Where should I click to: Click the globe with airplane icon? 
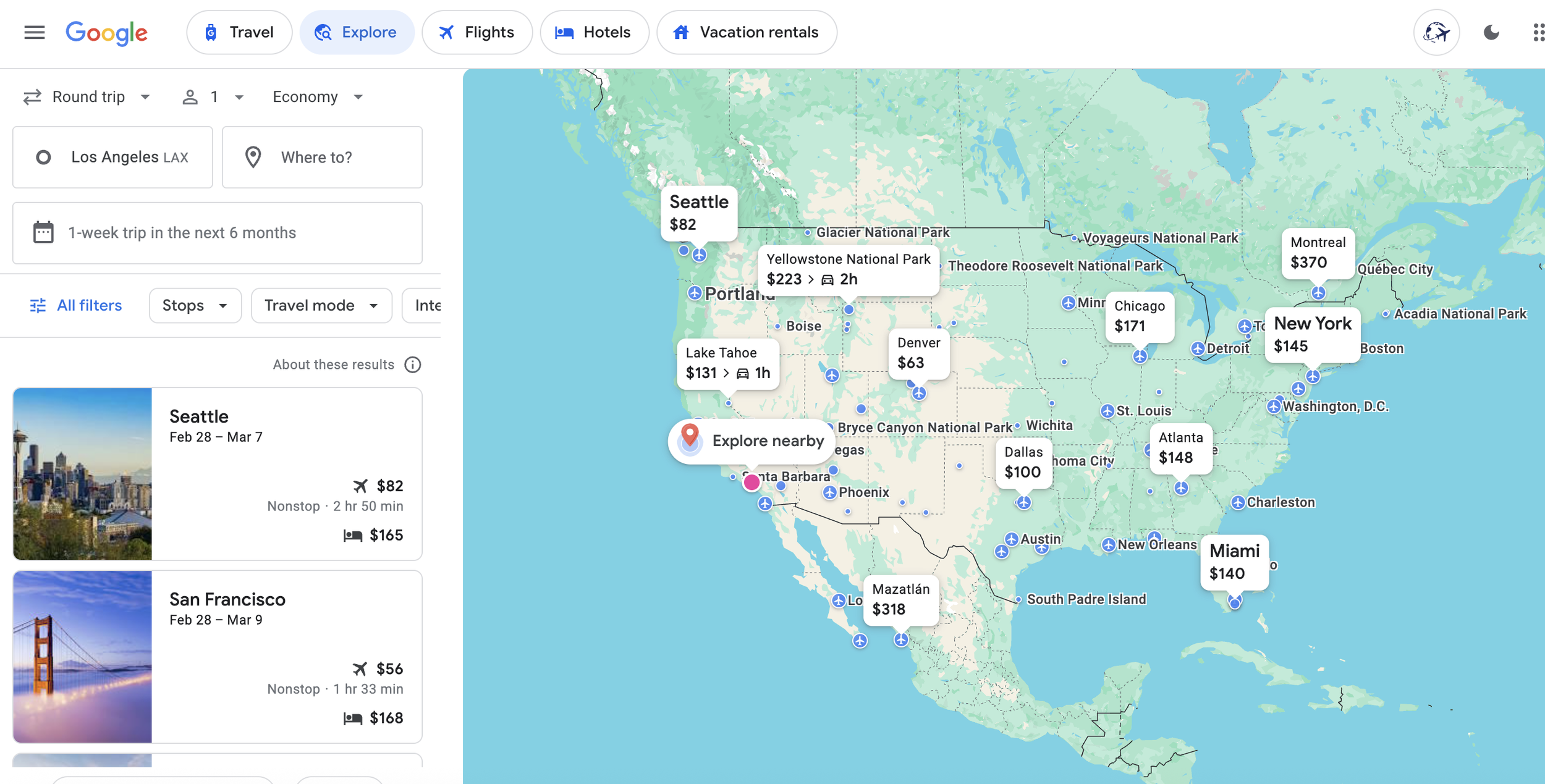[x=1436, y=32]
